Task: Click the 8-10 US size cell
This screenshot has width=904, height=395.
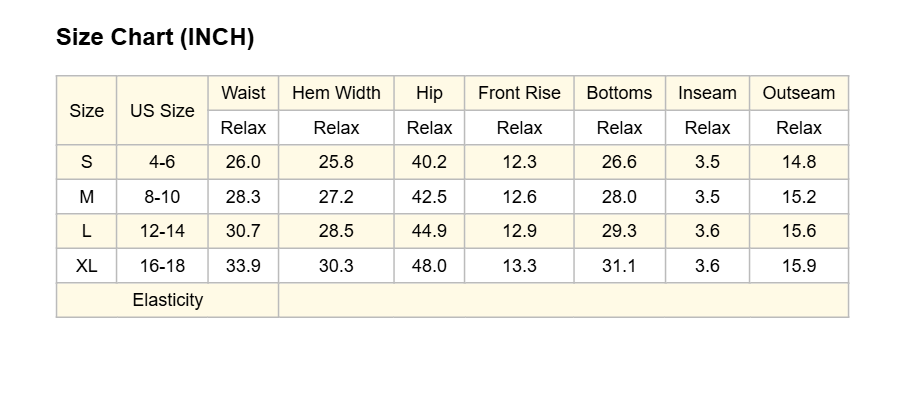Action: coord(162,197)
